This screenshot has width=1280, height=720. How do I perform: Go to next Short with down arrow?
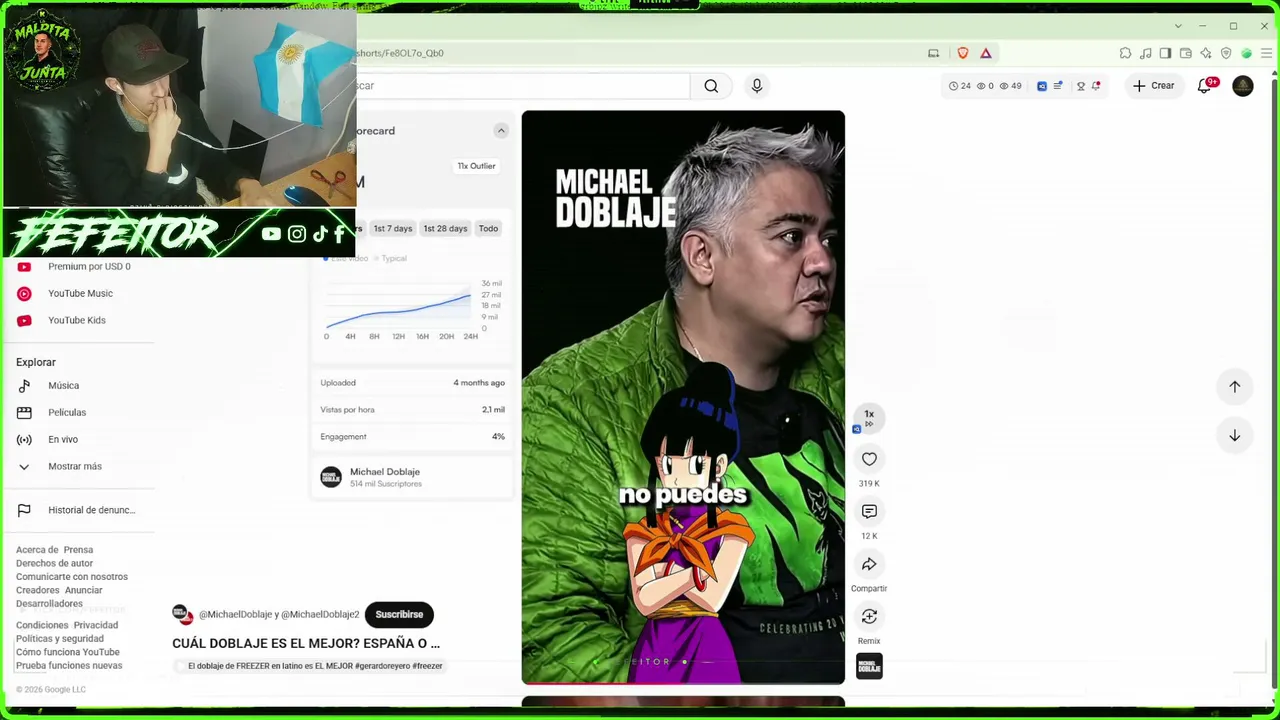coord(1235,435)
